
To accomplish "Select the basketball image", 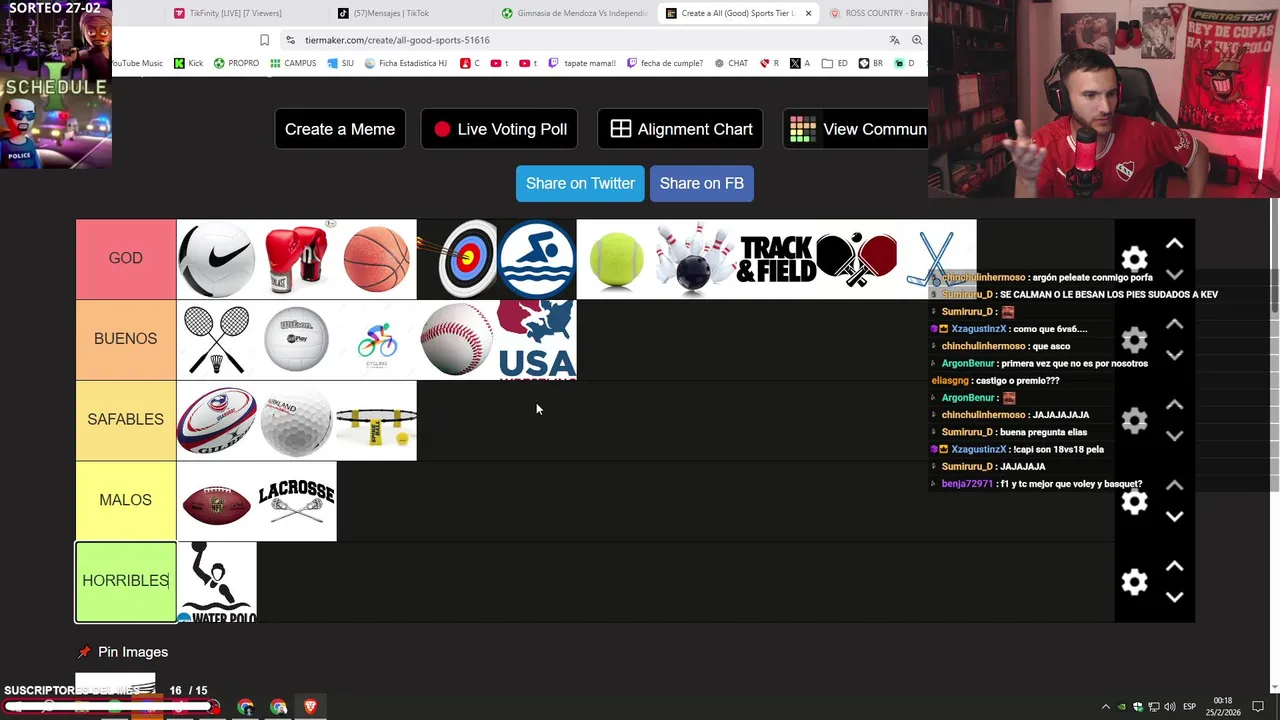I will [x=376, y=259].
